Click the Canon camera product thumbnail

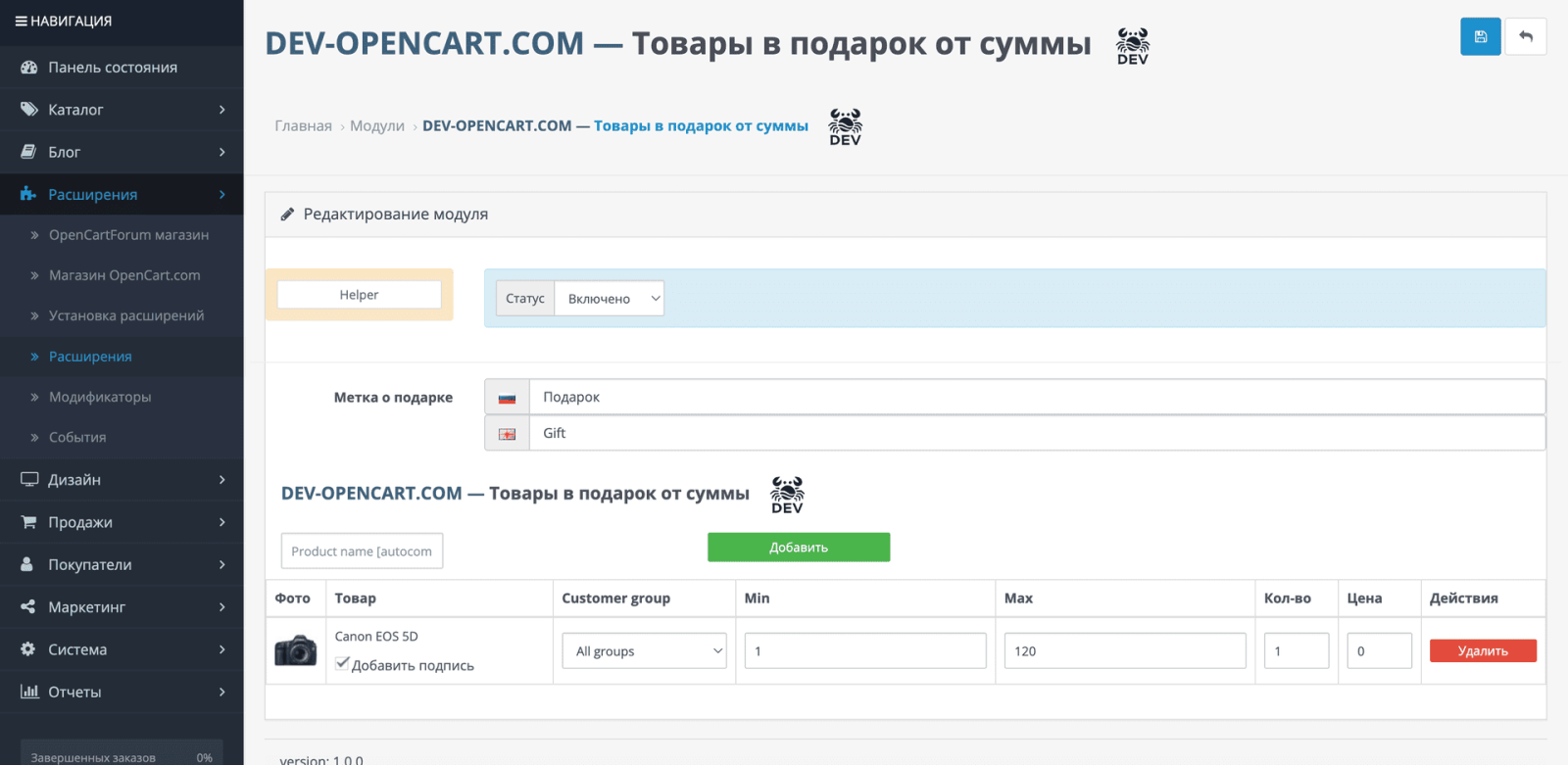(295, 650)
